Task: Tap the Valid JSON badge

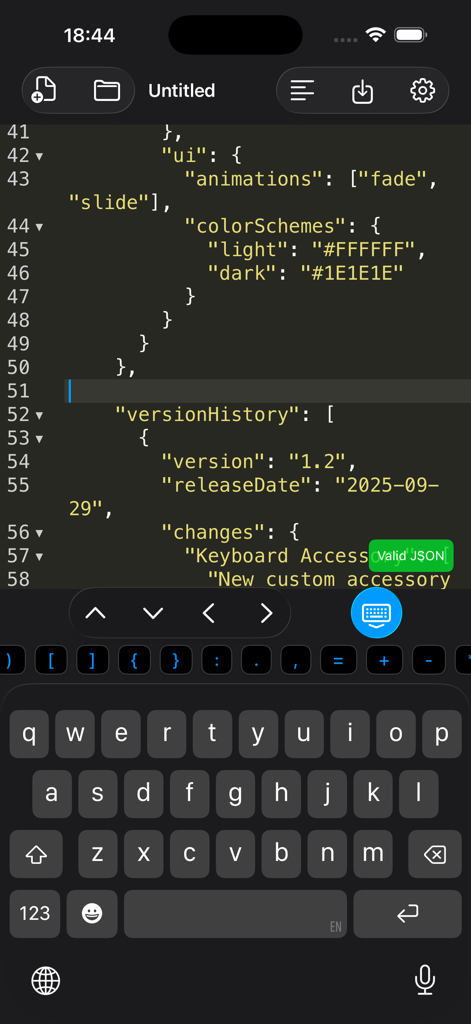Action: pyautogui.click(x=411, y=556)
